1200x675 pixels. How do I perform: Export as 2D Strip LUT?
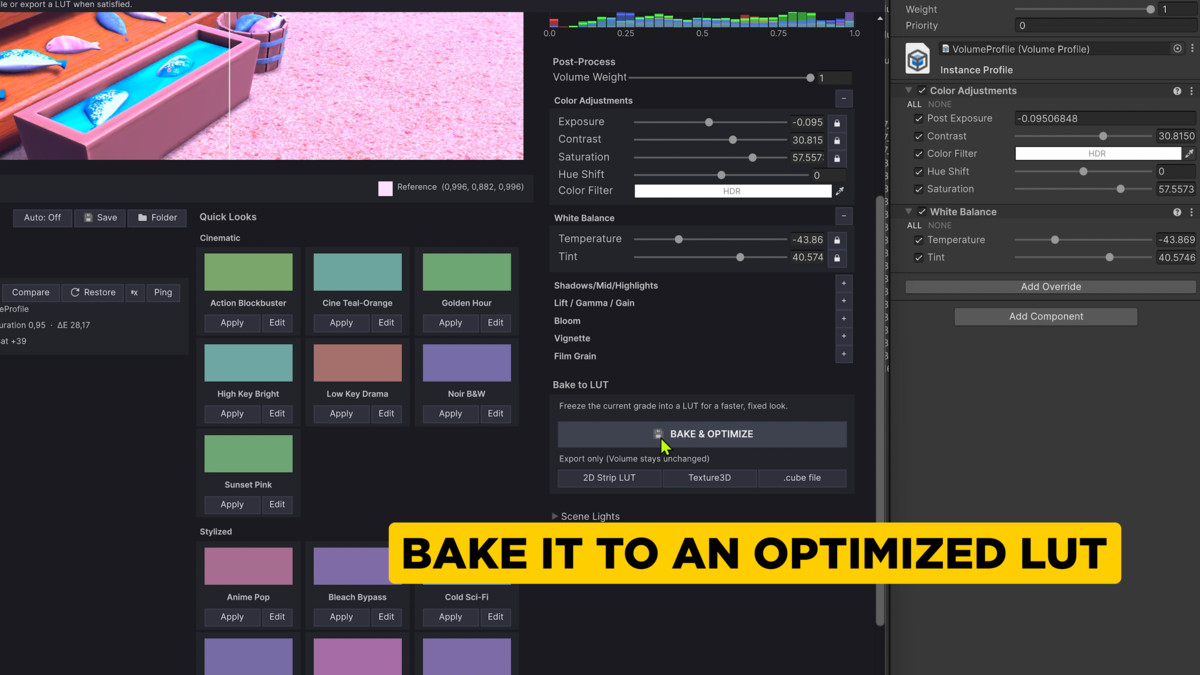609,478
